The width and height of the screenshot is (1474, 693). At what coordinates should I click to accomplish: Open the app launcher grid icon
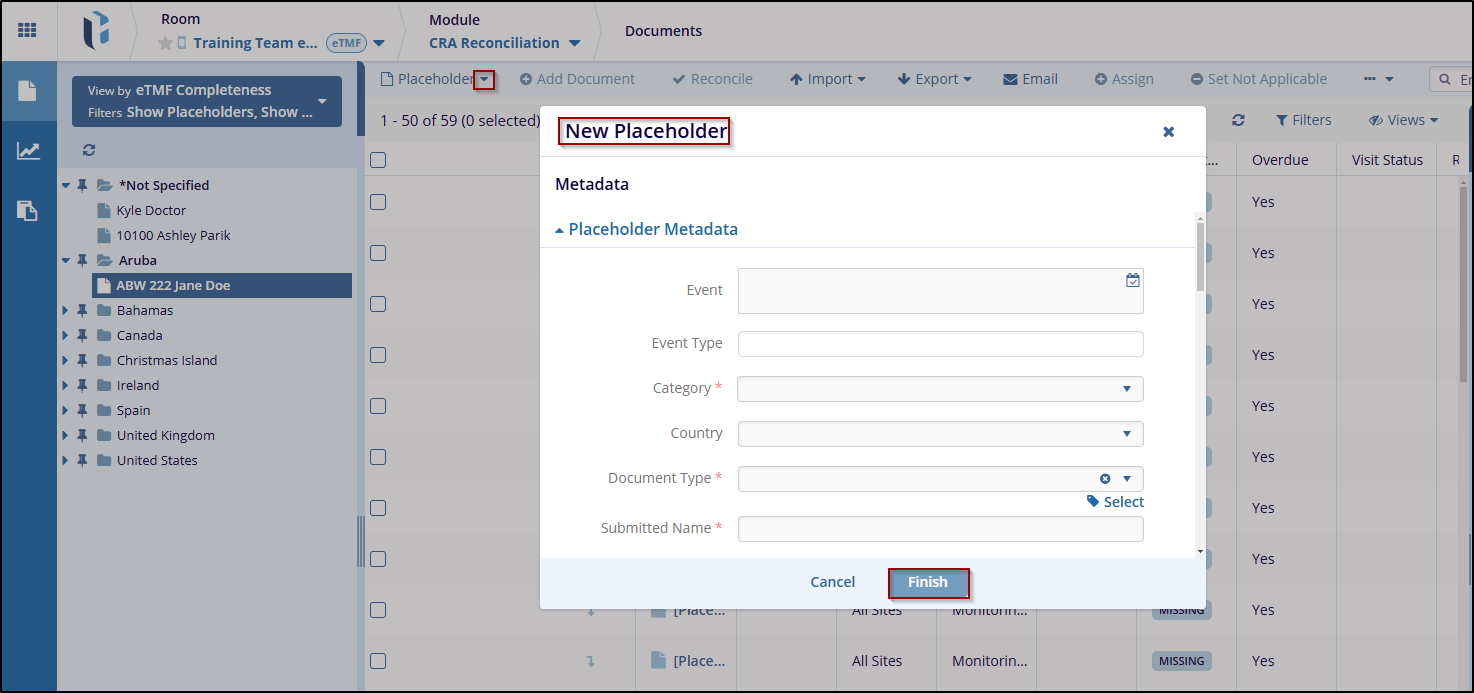[x=27, y=30]
